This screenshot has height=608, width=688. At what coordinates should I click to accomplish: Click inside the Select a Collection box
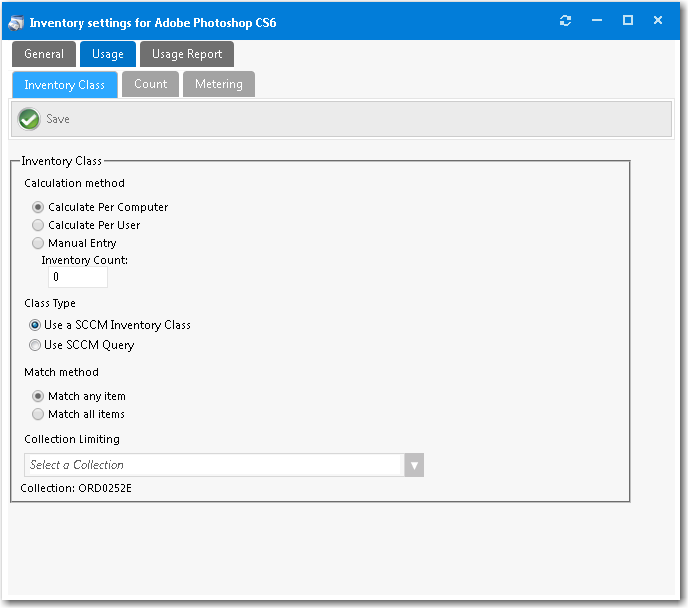[212, 465]
